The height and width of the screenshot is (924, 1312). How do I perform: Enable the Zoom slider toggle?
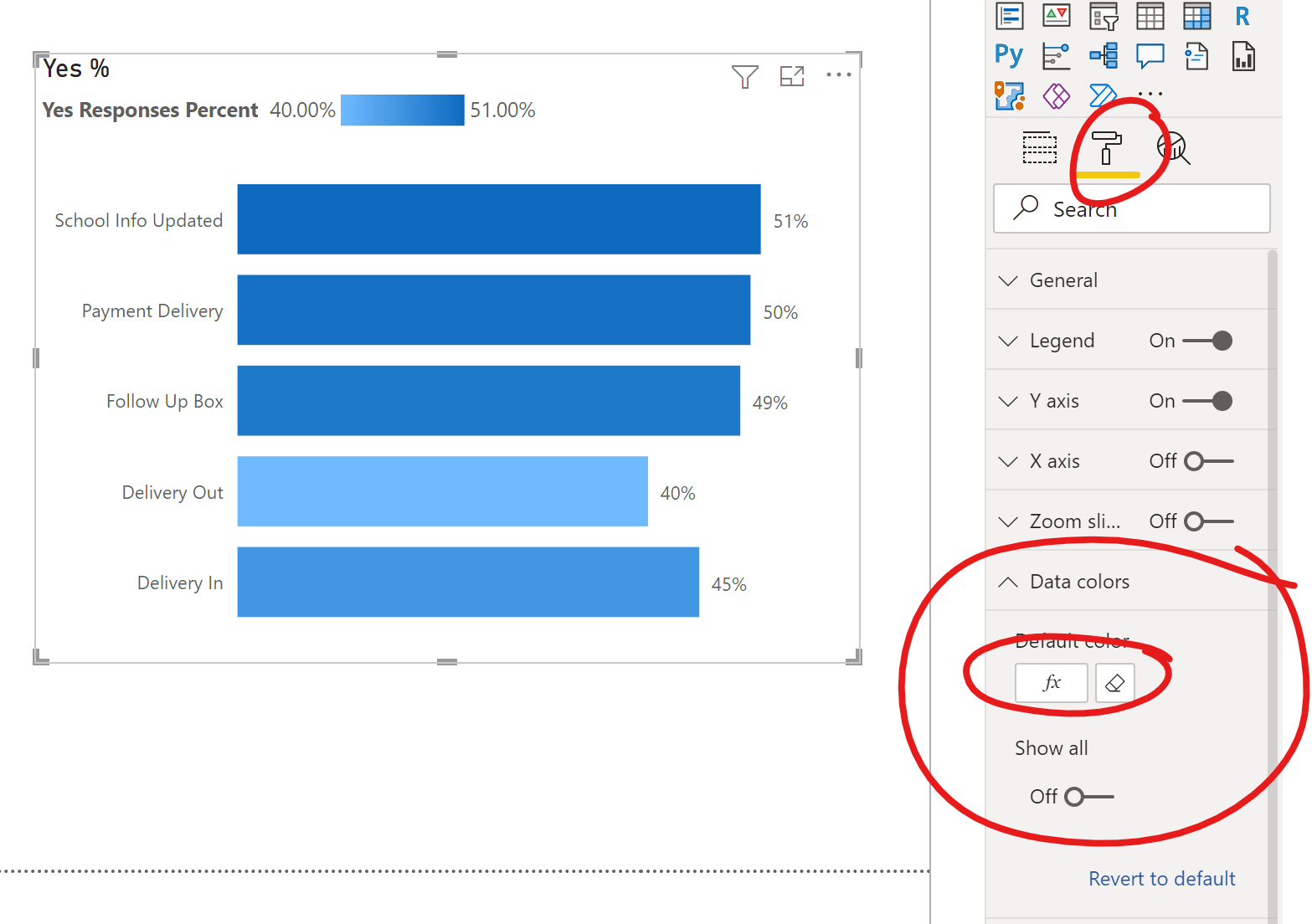(x=1209, y=521)
